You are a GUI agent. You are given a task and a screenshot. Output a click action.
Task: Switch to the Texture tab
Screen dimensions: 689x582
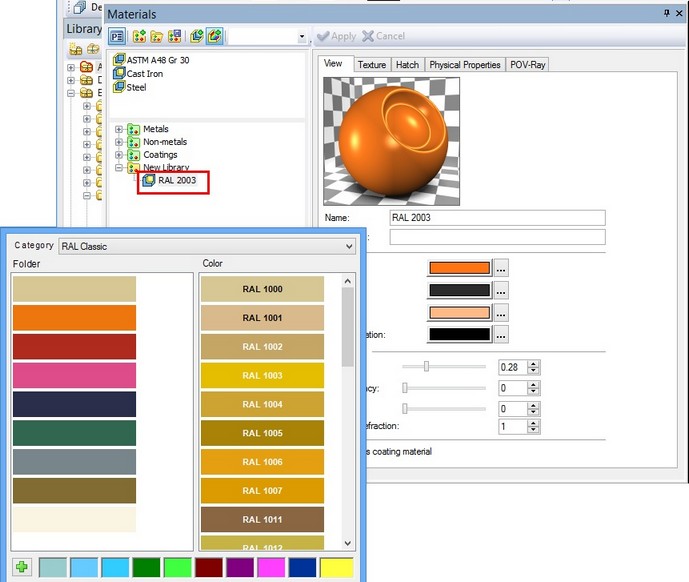pos(371,65)
